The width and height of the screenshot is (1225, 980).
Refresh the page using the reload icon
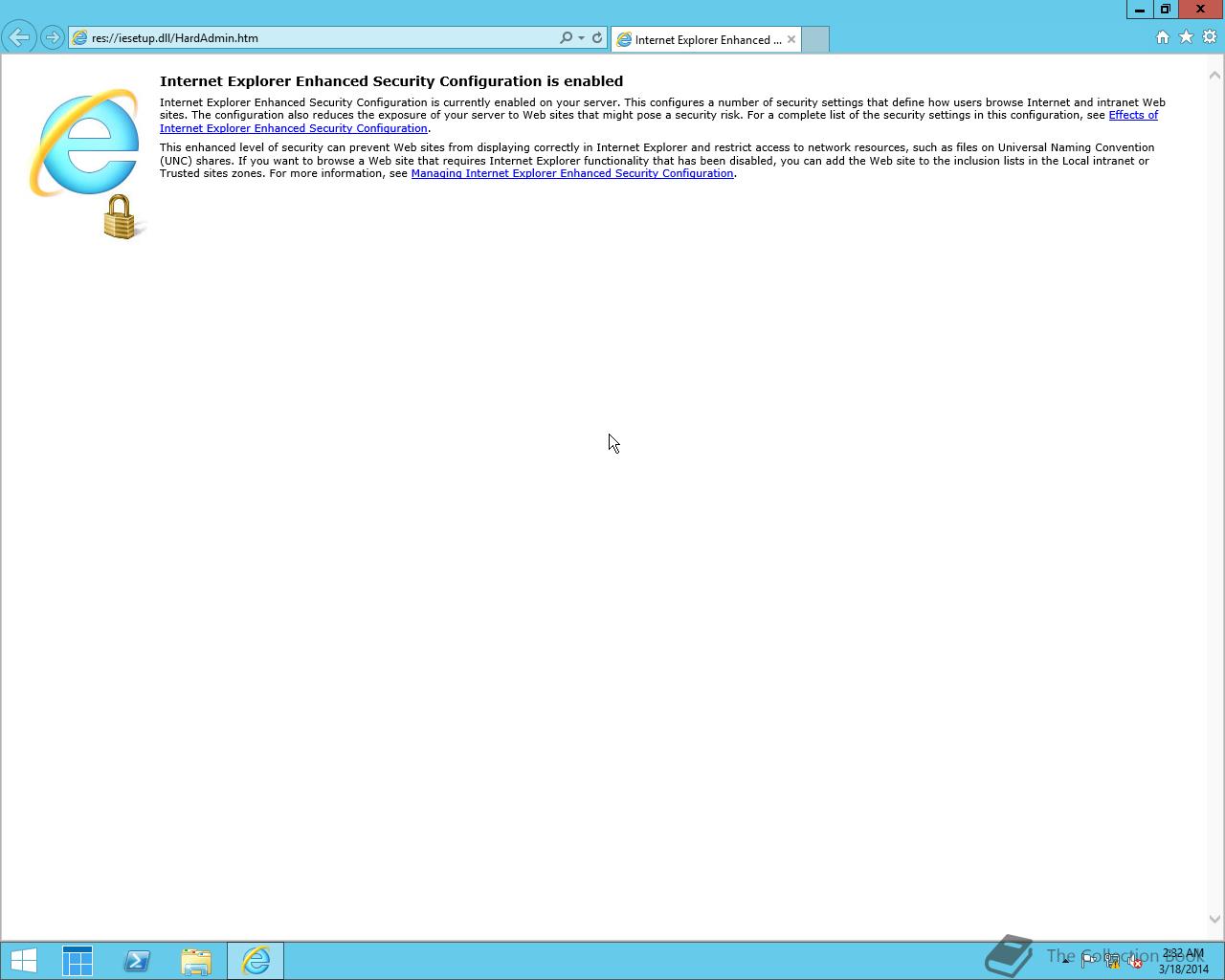tap(597, 38)
